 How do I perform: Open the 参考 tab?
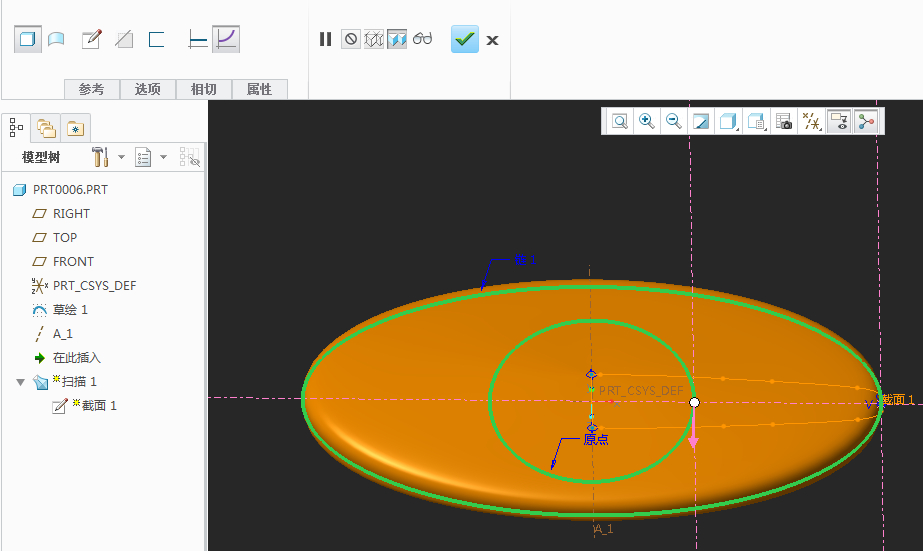91,89
